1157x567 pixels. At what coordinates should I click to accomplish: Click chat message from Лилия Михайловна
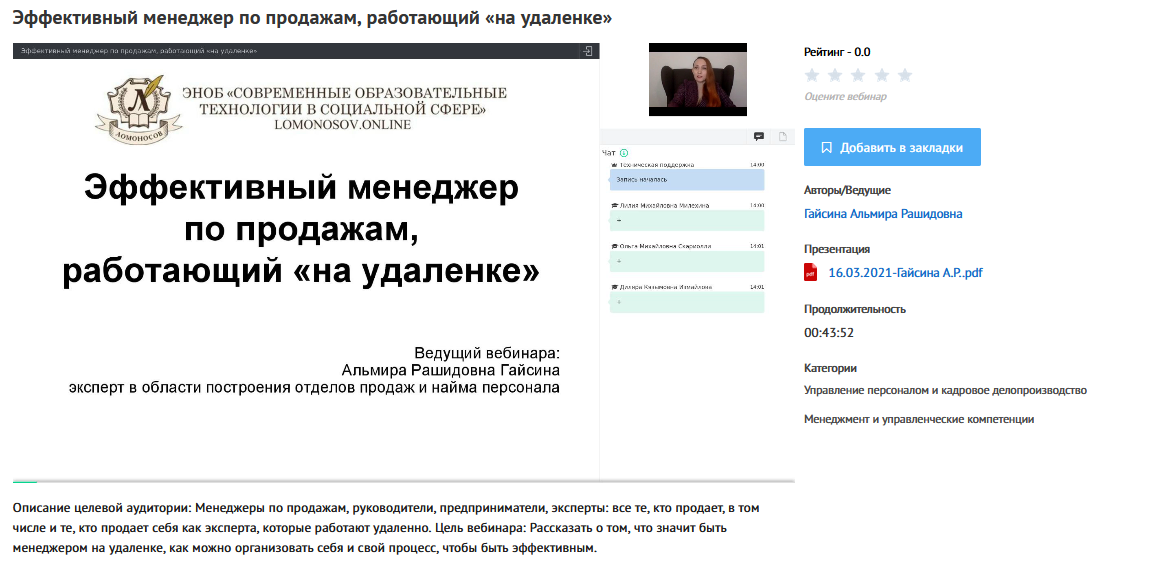click(686, 220)
